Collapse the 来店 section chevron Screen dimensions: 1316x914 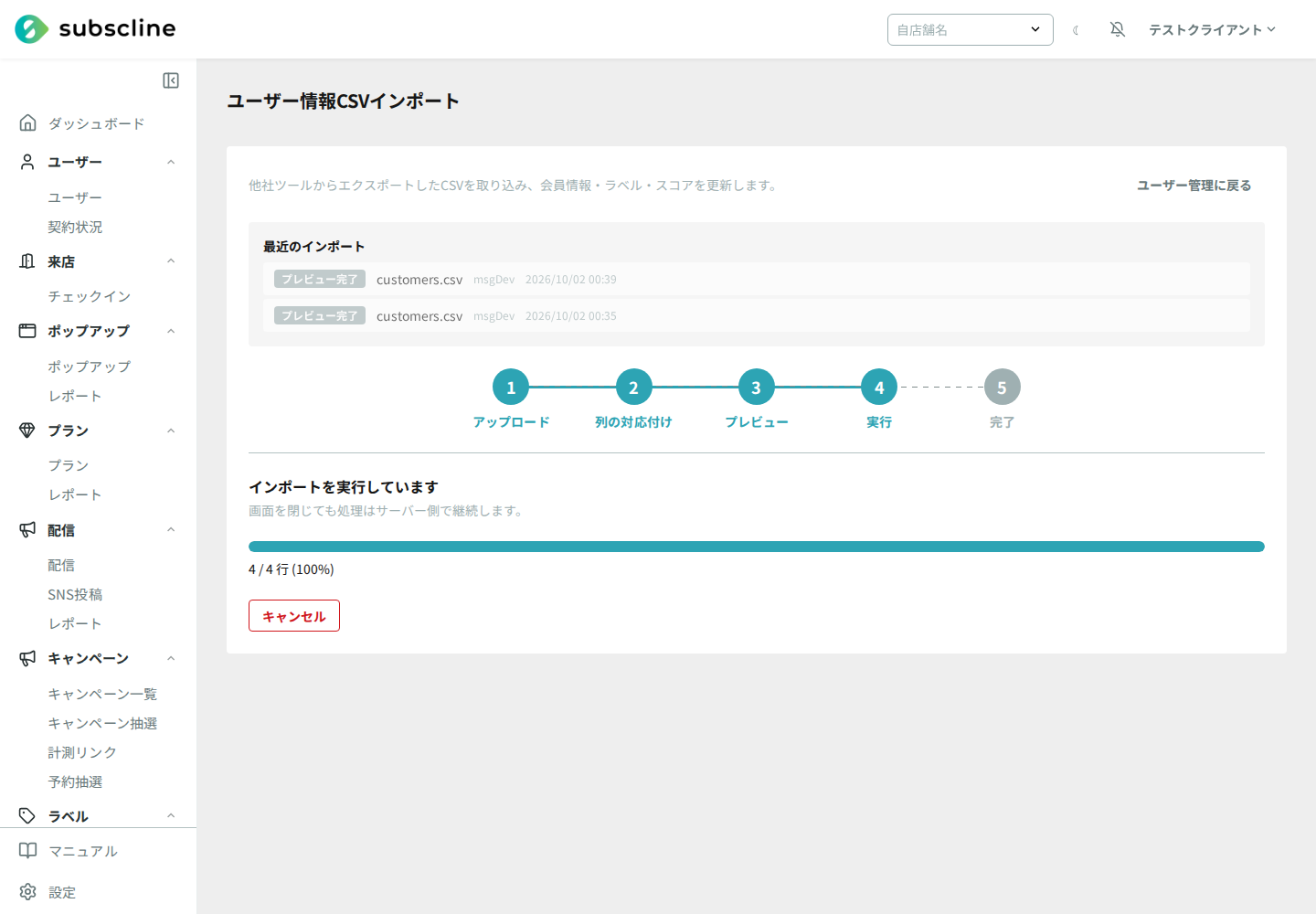point(171,261)
